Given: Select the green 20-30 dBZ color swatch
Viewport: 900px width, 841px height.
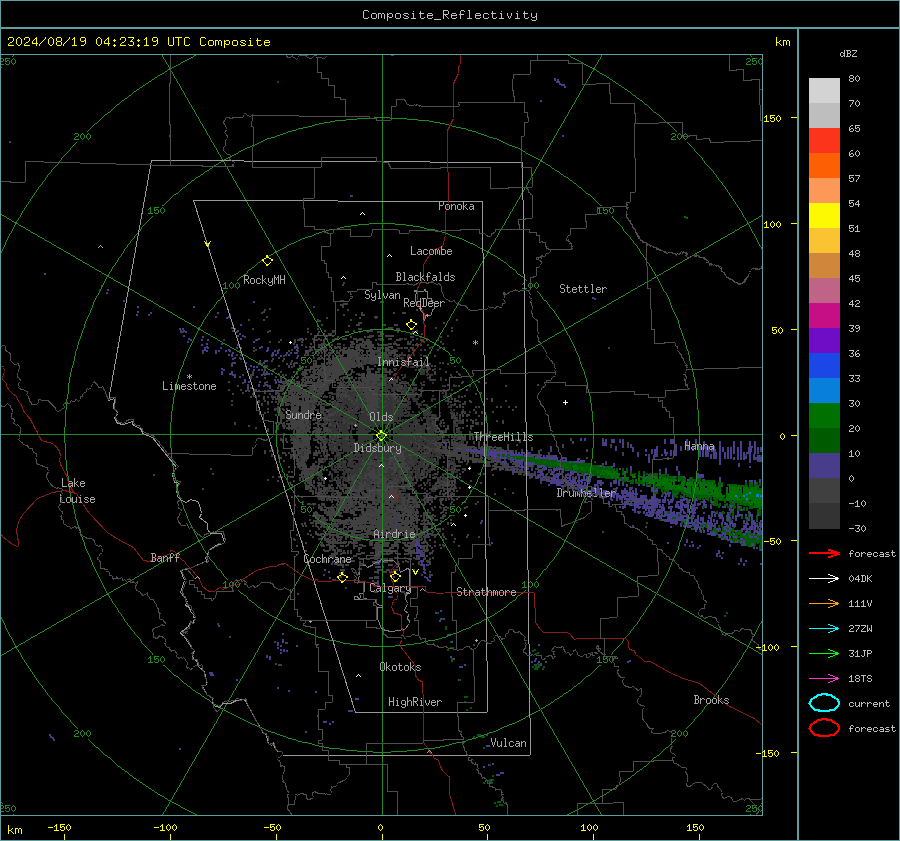Looking at the screenshot, I should pos(824,416).
